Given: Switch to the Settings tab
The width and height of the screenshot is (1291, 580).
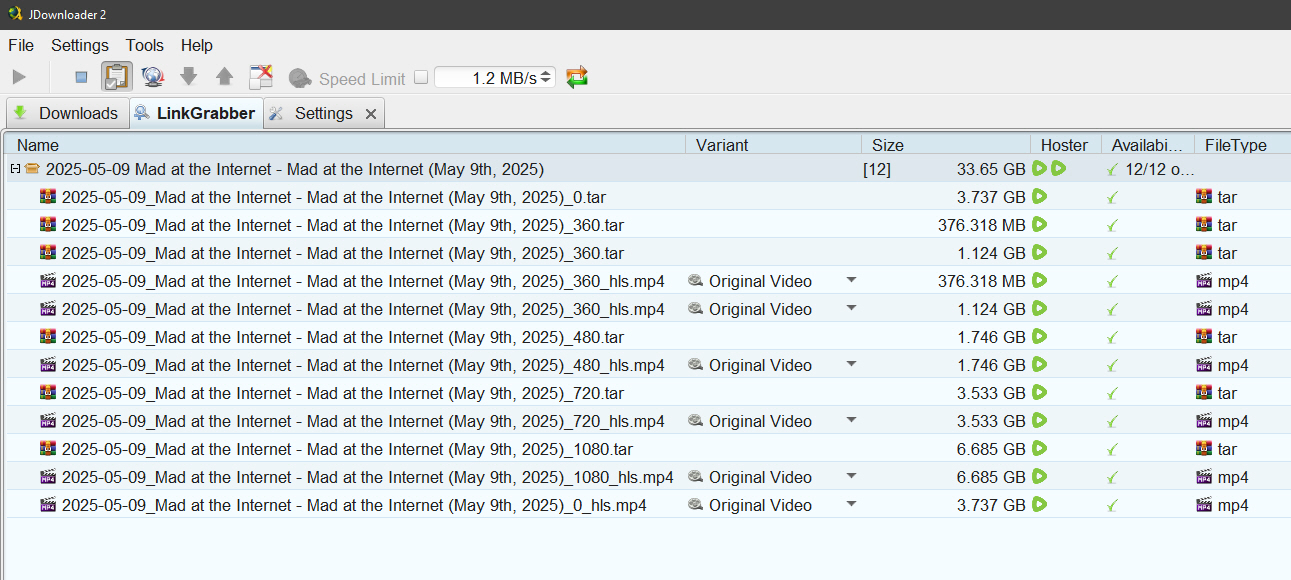Looking at the screenshot, I should (x=323, y=113).
